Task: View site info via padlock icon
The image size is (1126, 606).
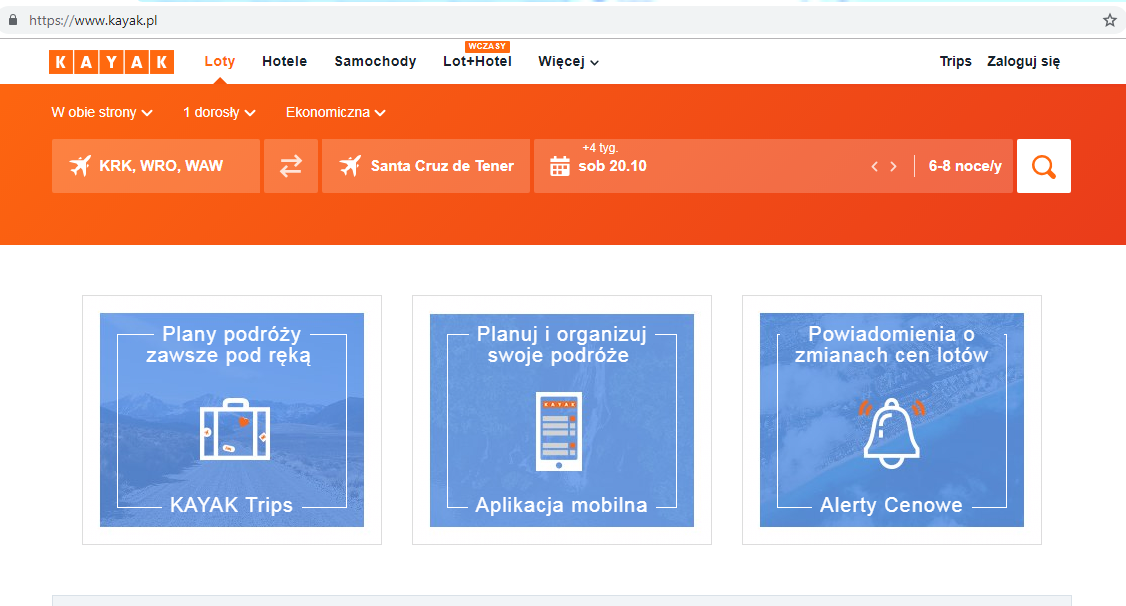Action: [13, 20]
